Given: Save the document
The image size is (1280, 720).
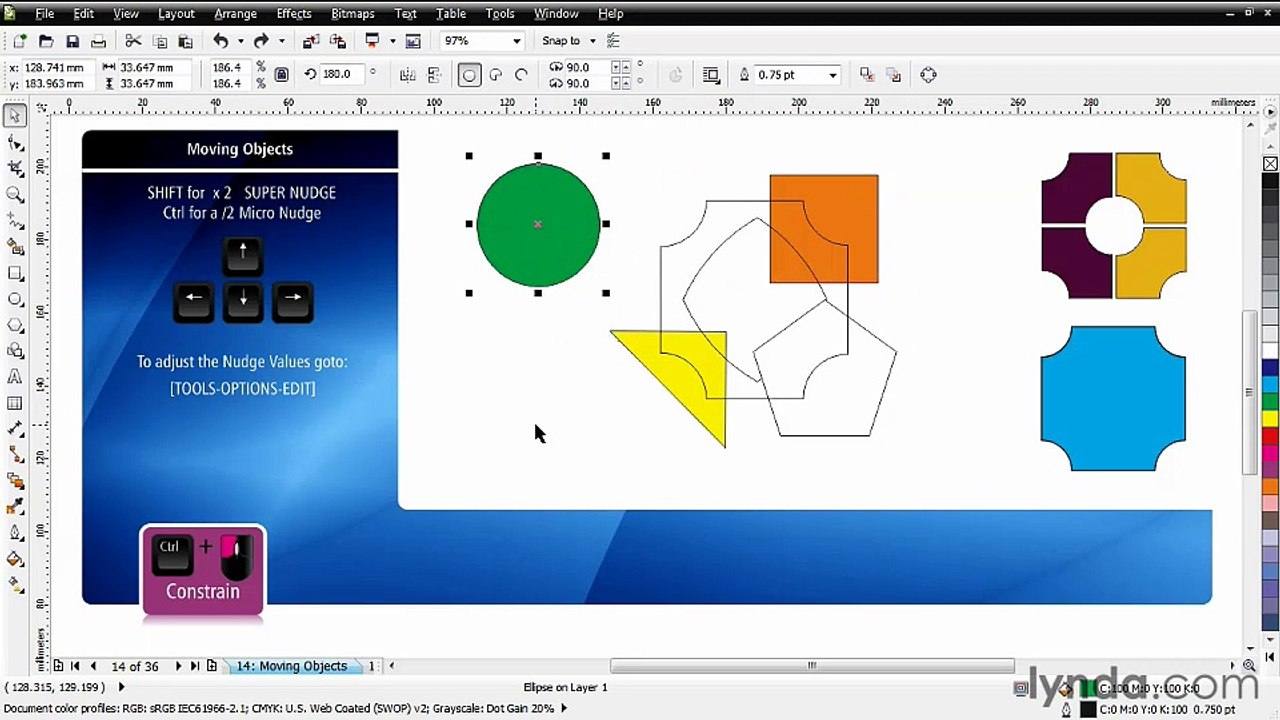Looking at the screenshot, I should click(x=72, y=41).
